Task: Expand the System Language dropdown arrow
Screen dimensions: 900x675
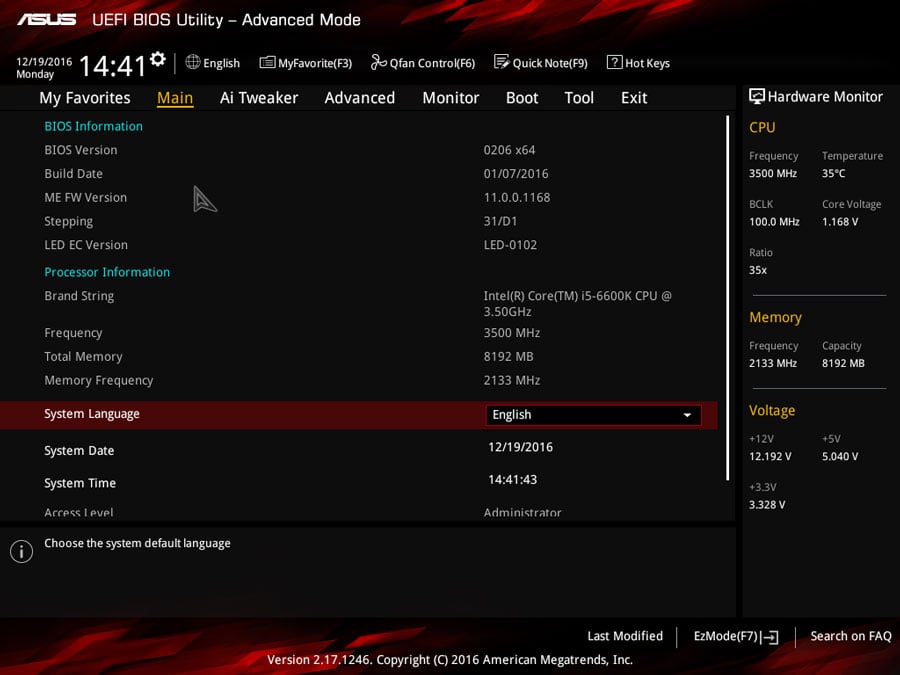Action: [x=687, y=415]
